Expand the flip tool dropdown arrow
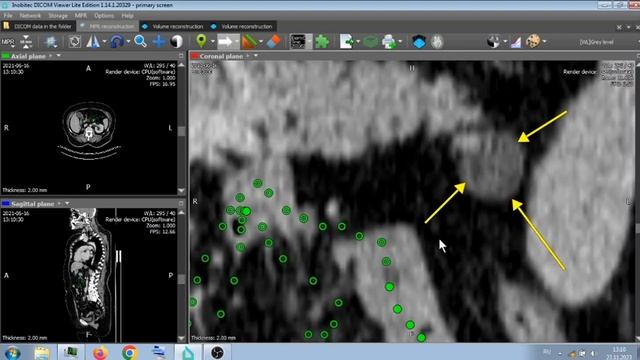The width and height of the screenshot is (640, 360). click(104, 42)
